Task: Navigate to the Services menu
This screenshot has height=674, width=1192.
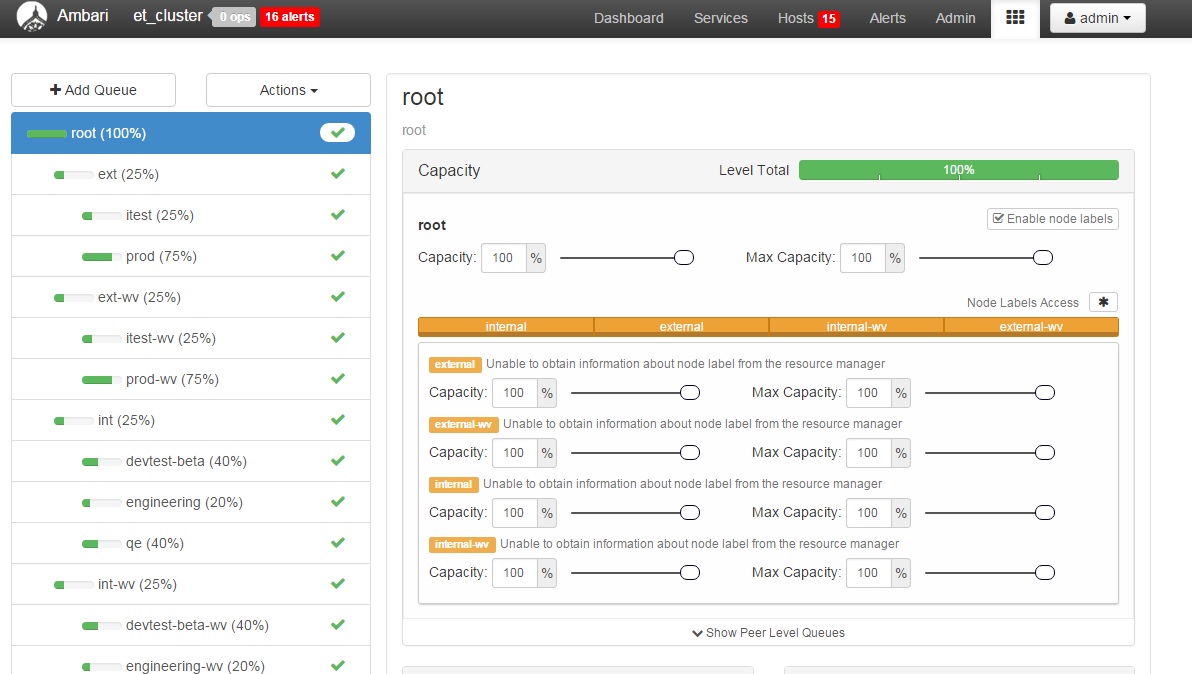Action: click(720, 18)
